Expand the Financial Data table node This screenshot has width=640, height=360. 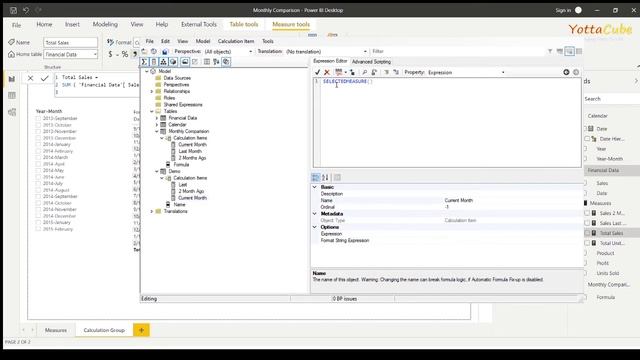[x=157, y=118]
